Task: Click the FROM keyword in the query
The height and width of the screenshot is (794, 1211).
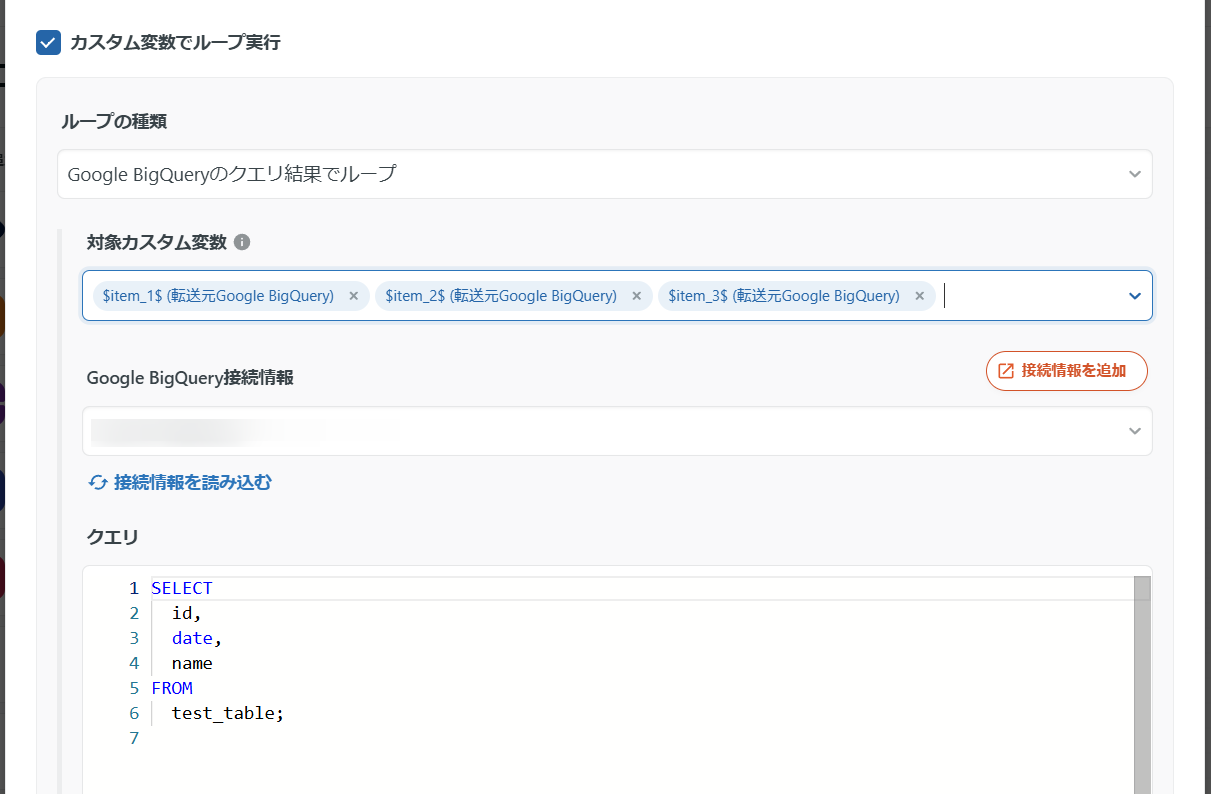Action: coord(172,688)
